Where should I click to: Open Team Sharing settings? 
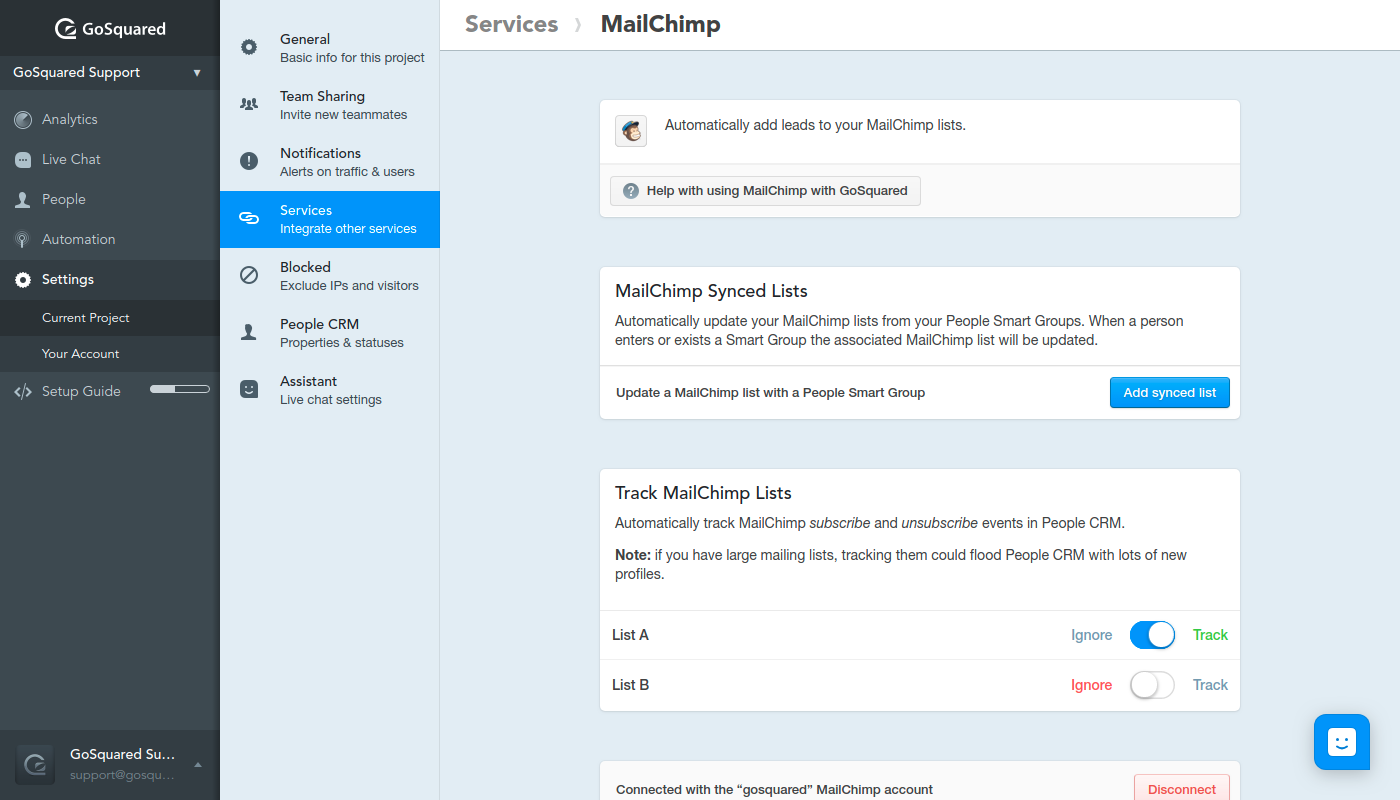point(330,105)
